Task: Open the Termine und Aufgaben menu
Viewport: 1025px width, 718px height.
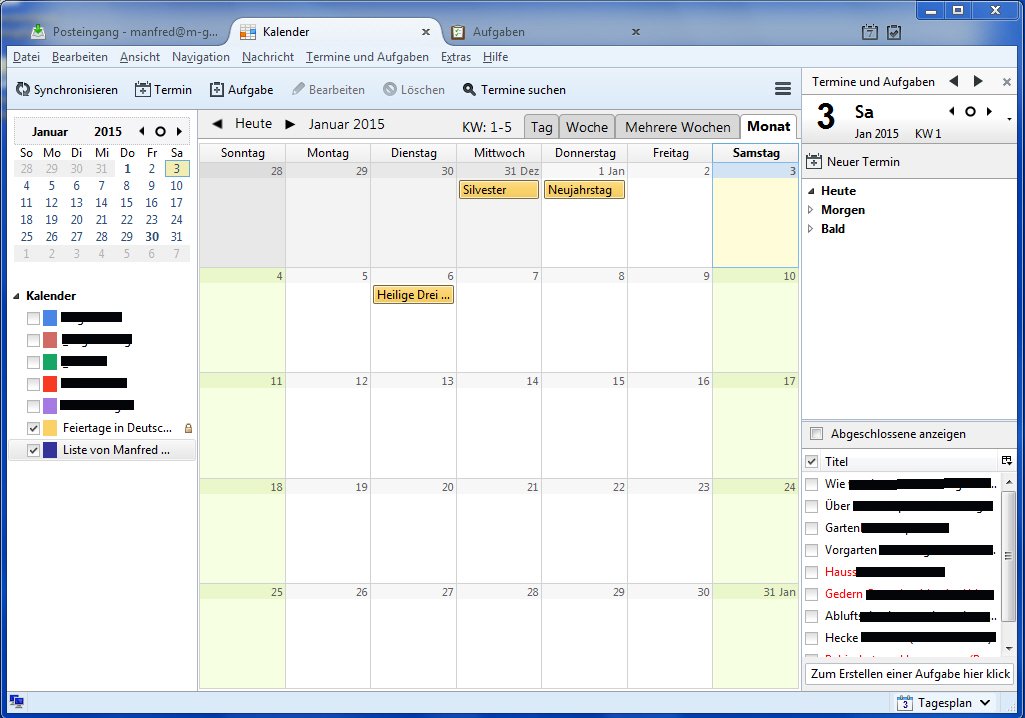Action: pos(367,57)
